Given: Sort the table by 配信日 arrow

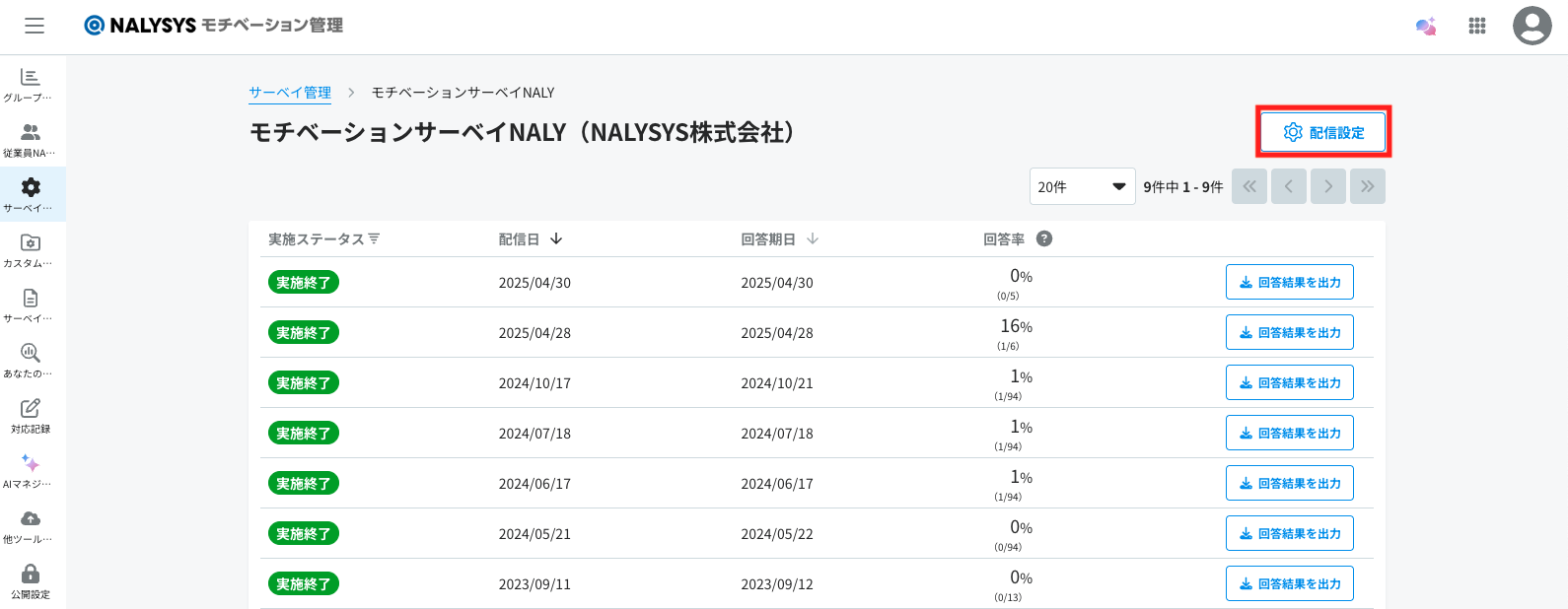Looking at the screenshot, I should tap(556, 238).
